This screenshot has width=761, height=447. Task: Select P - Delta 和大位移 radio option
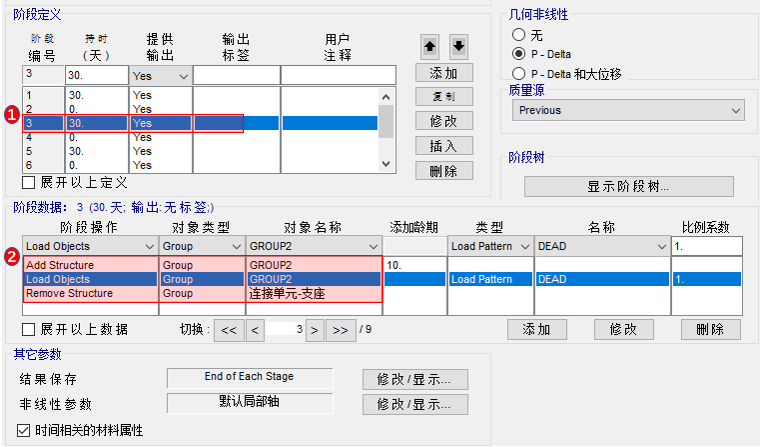(518, 73)
